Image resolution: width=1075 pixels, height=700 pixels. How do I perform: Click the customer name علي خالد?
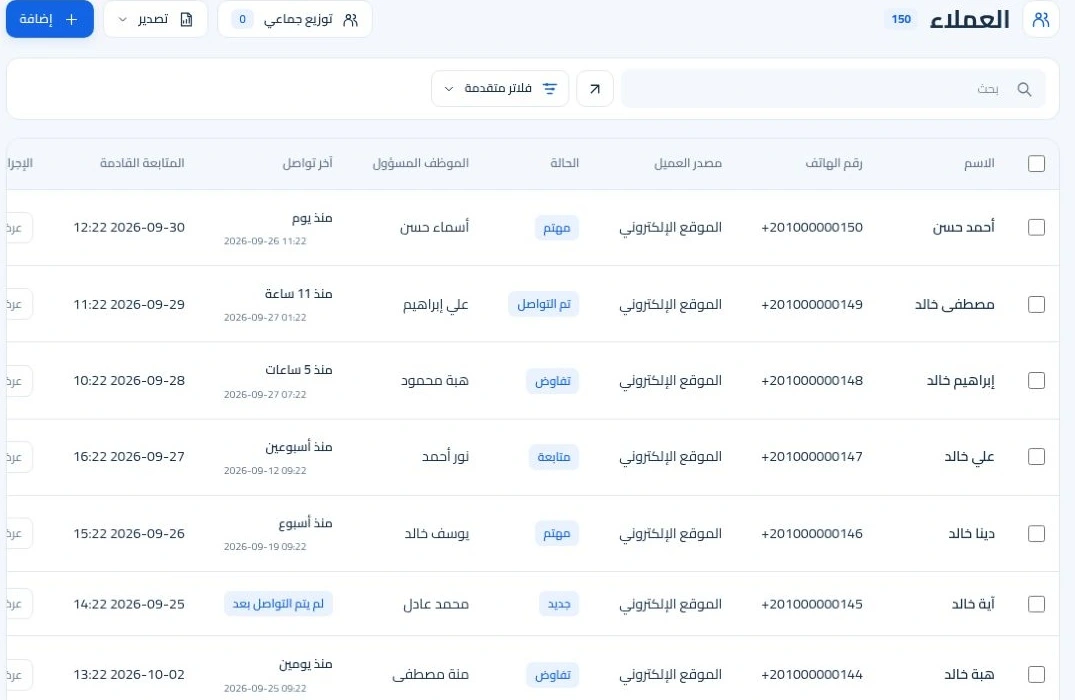tap(969, 457)
